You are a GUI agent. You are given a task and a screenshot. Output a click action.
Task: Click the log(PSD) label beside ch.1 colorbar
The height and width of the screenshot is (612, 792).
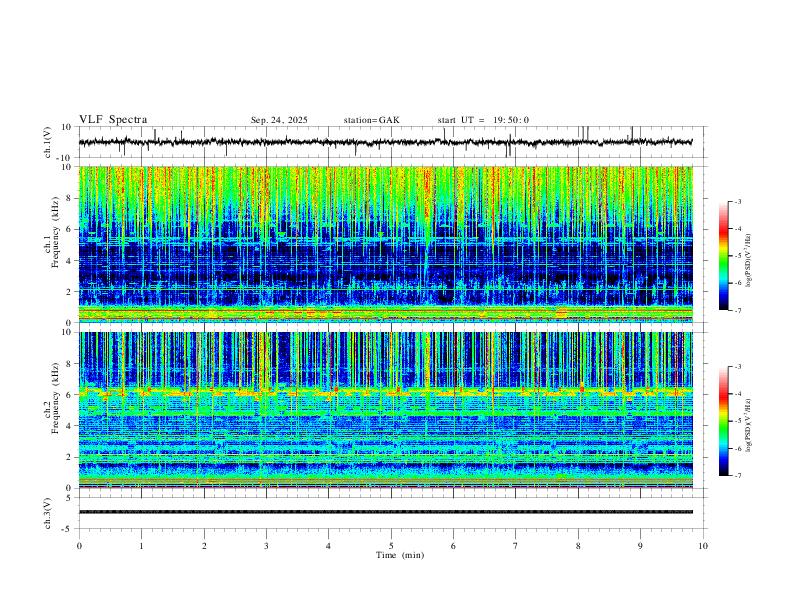click(x=748, y=260)
